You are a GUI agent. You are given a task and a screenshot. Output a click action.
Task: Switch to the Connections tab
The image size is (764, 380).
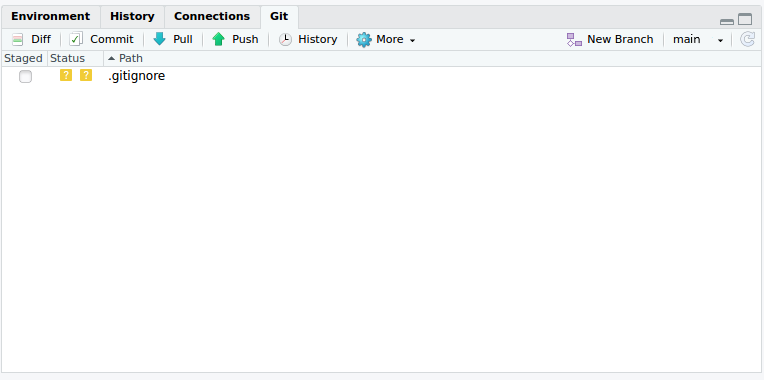(212, 17)
